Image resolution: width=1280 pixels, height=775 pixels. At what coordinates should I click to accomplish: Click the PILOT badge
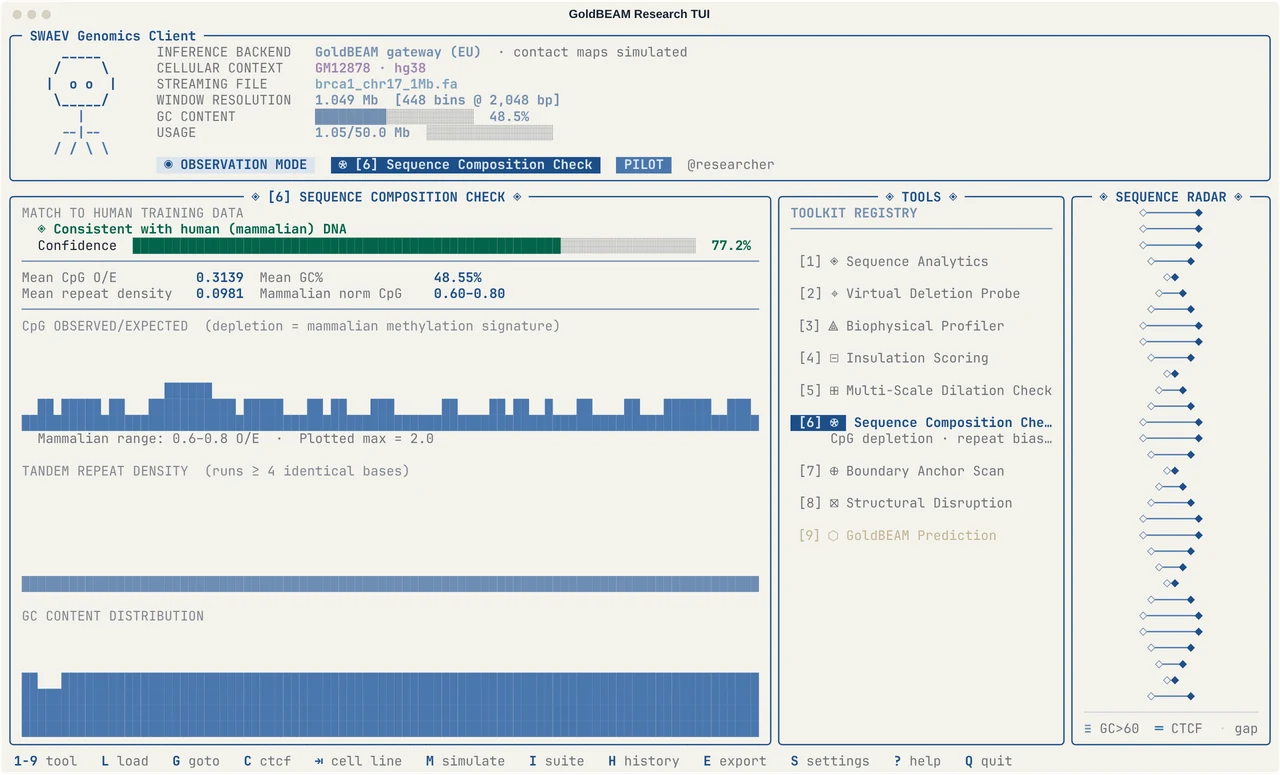[643, 165]
